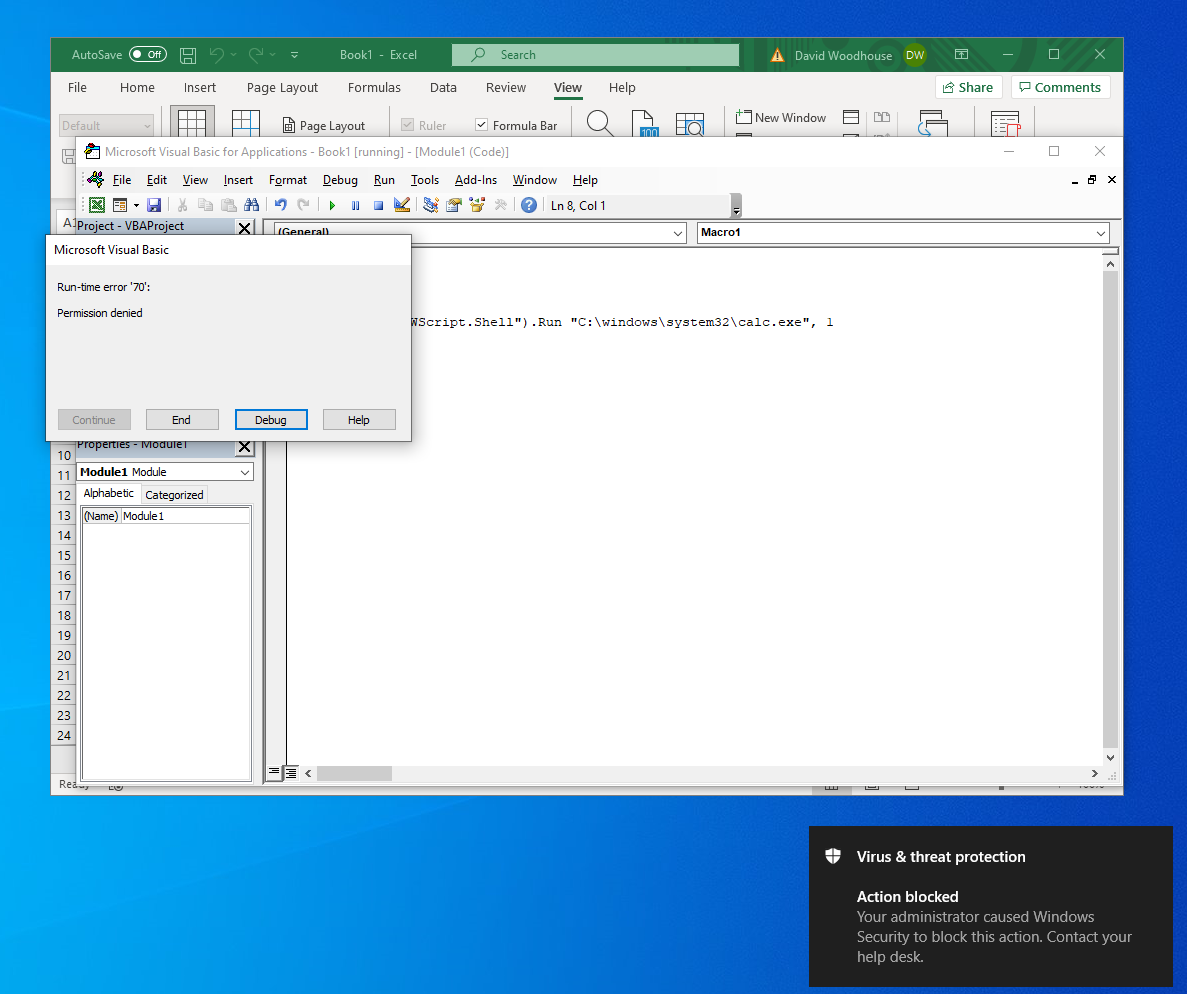
Task: Click End in the run-time error dialog
Action: point(182,419)
